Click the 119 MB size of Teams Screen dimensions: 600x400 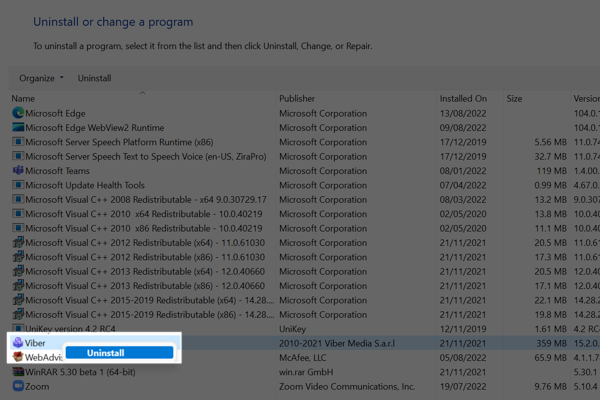551,171
